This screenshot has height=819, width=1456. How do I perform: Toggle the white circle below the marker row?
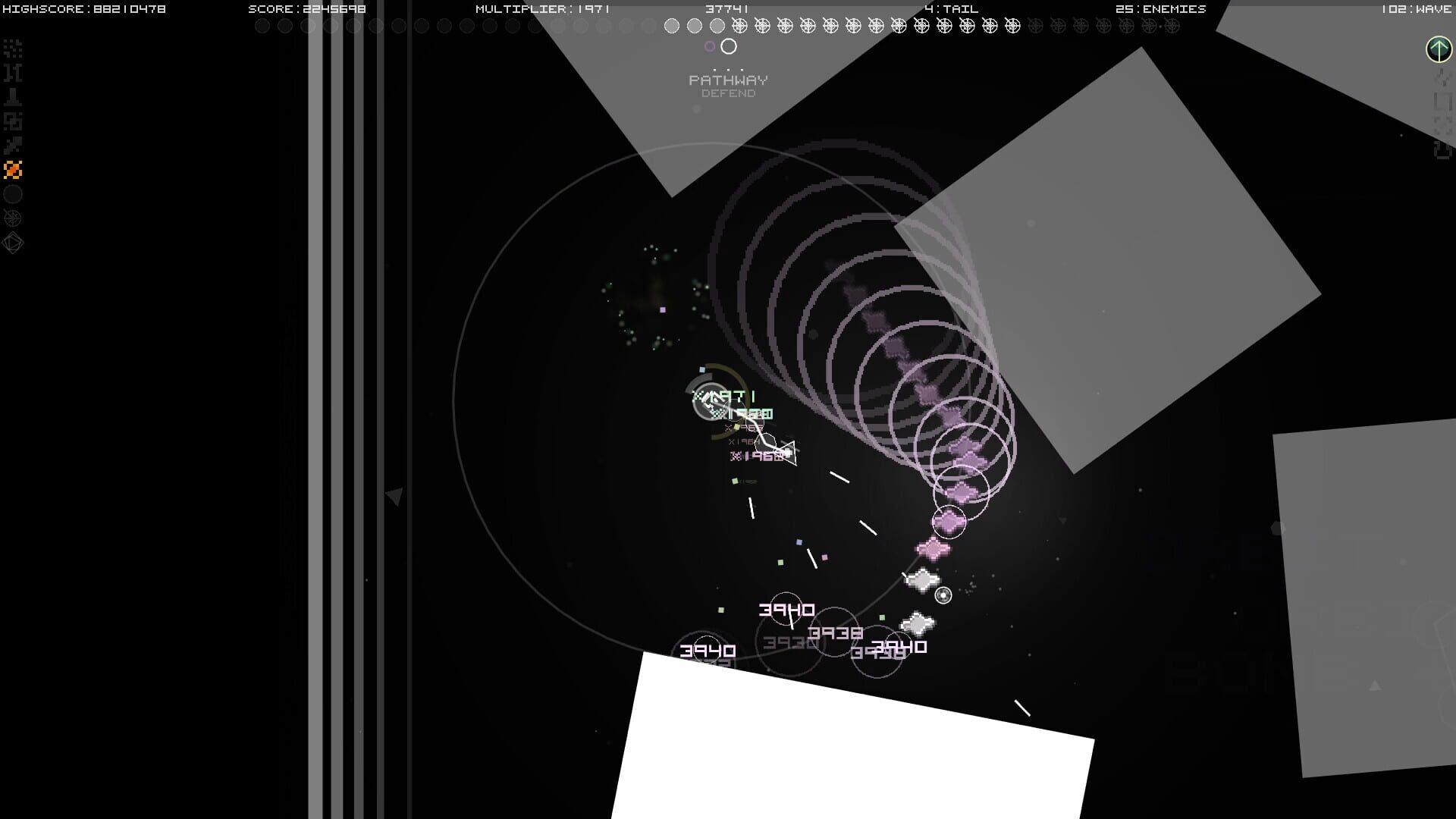click(729, 46)
